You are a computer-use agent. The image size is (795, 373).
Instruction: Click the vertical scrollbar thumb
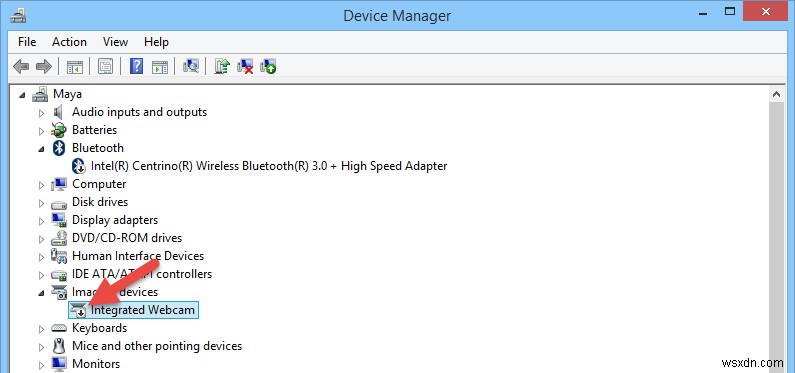coord(776,237)
